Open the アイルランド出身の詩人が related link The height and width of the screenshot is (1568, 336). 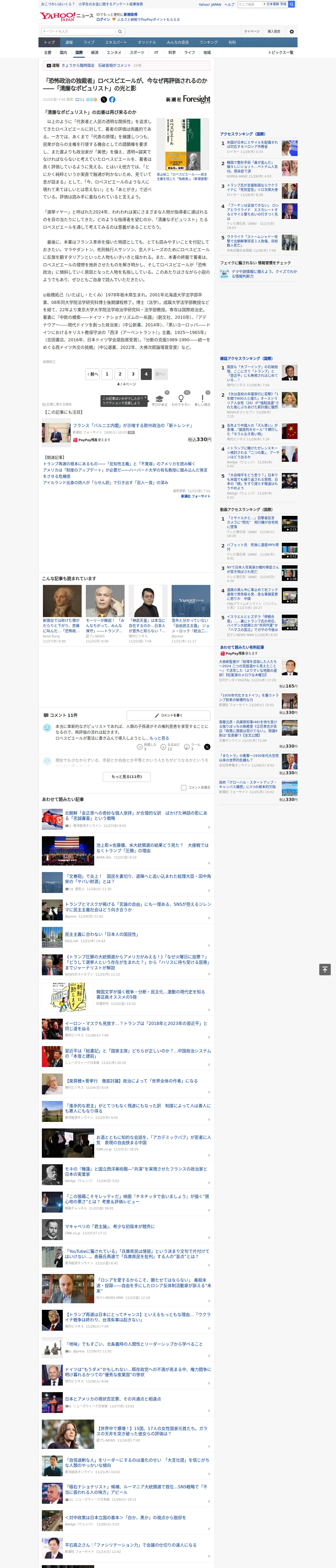[105, 482]
